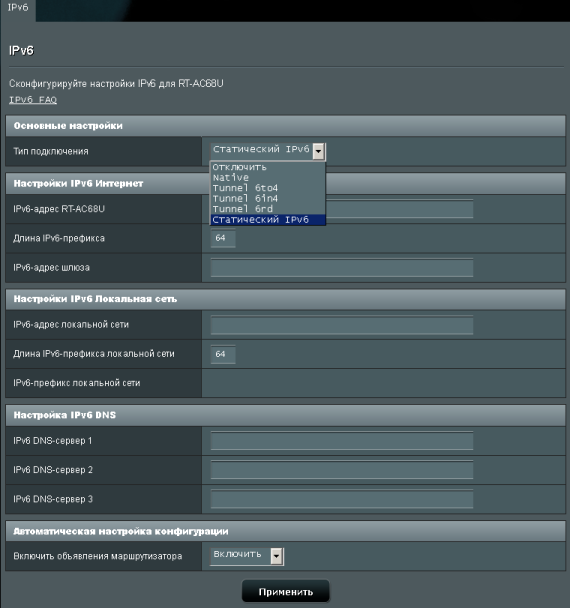This screenshot has height=608, width=570.
Task: Open the IPv6 FAQ link
Action: (x=33, y=100)
